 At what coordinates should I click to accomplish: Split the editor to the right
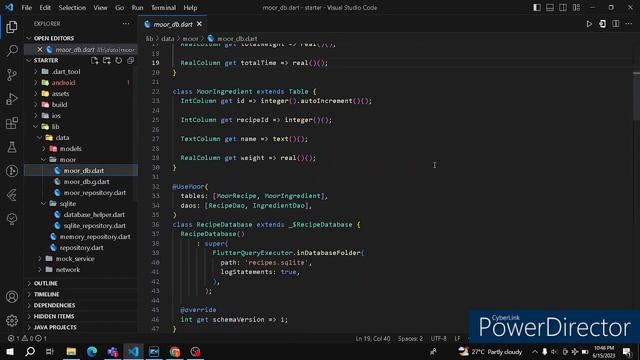coord(616,24)
